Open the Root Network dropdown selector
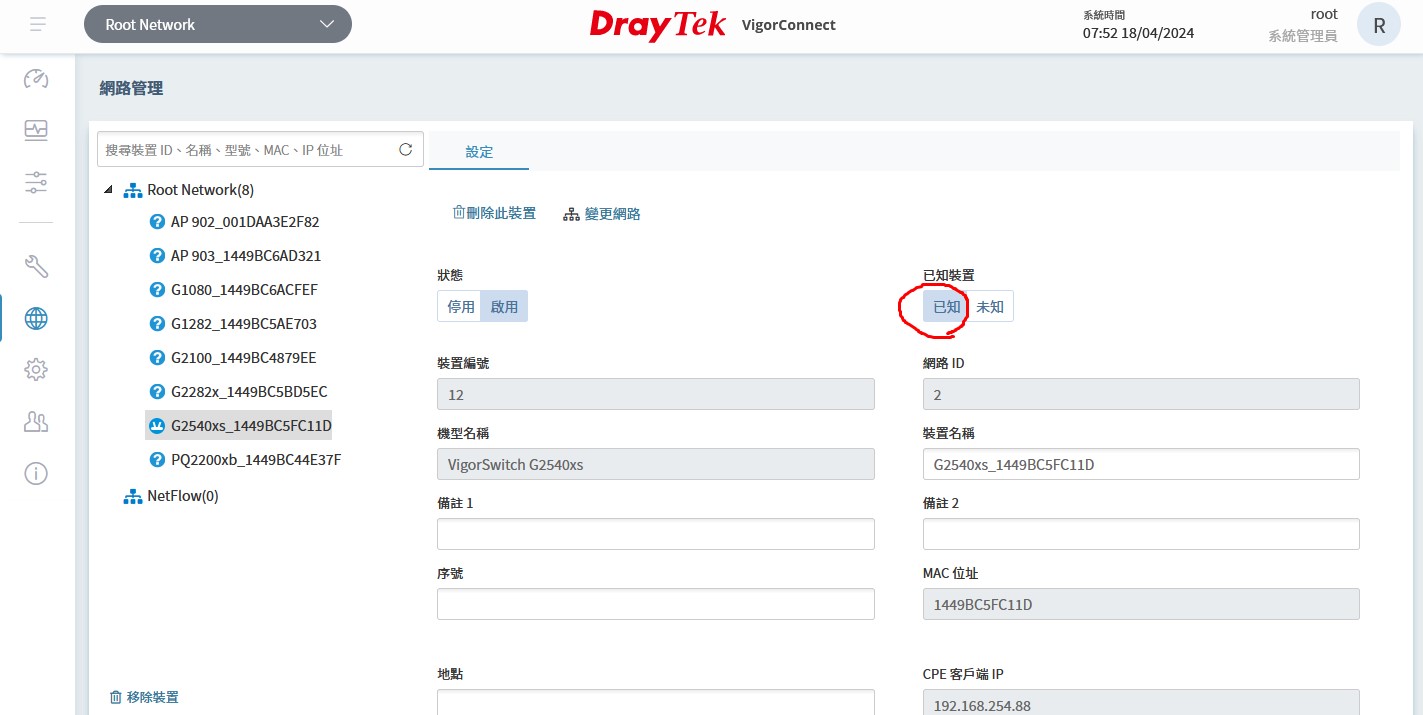Image resolution: width=1423 pixels, height=715 pixels. (218, 24)
